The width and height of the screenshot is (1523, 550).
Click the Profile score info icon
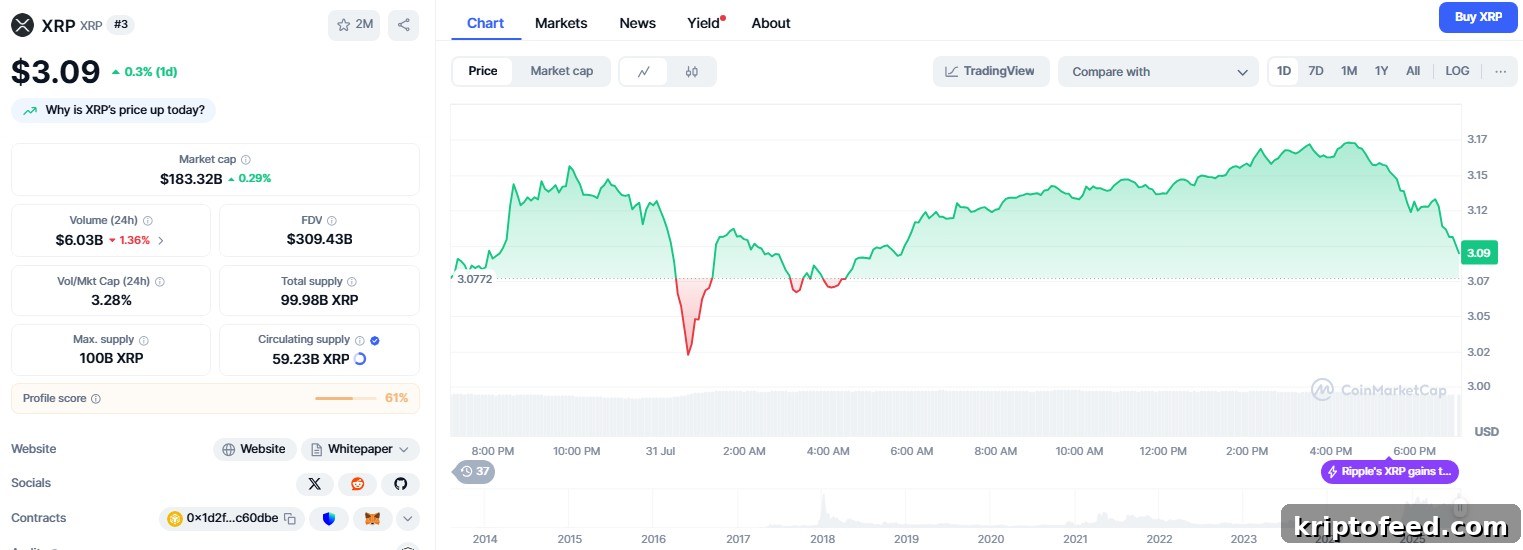click(96, 399)
